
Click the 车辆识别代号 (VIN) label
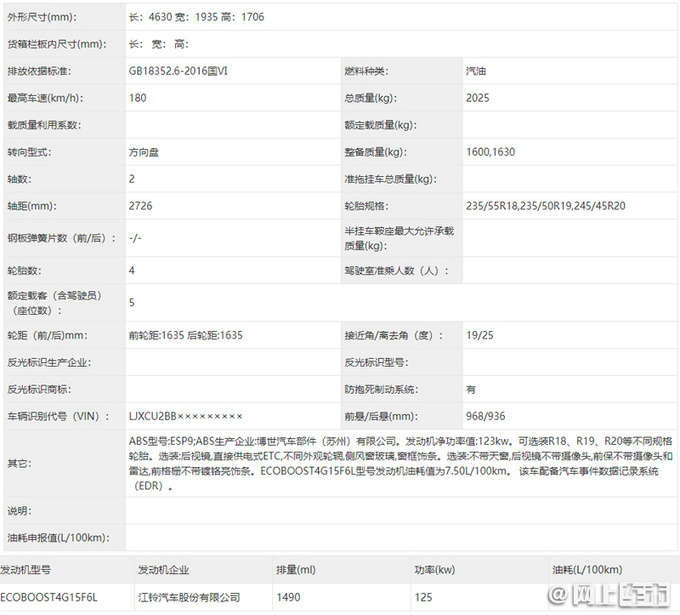pos(58,416)
